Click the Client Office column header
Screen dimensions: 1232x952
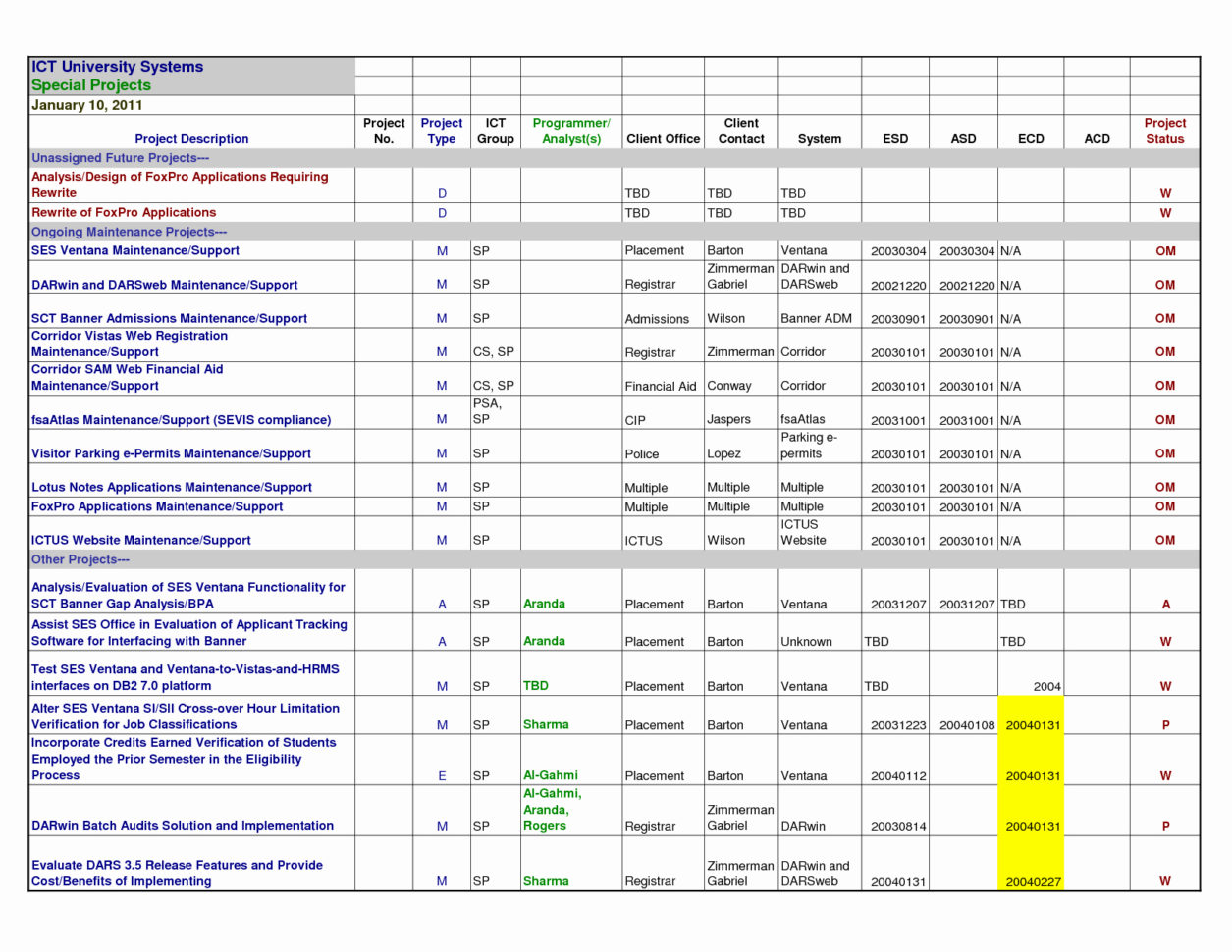(661, 138)
